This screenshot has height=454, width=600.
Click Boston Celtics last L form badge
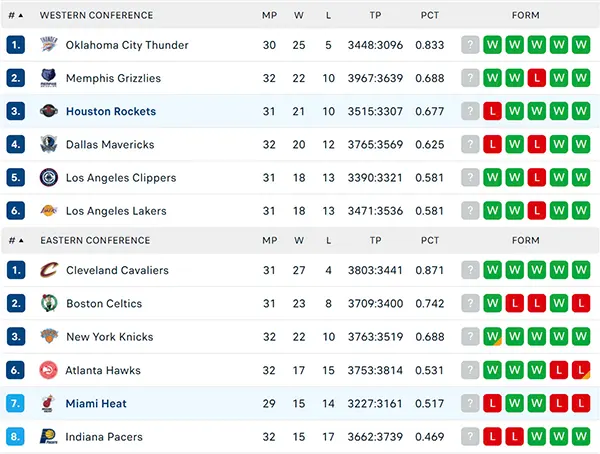point(581,303)
